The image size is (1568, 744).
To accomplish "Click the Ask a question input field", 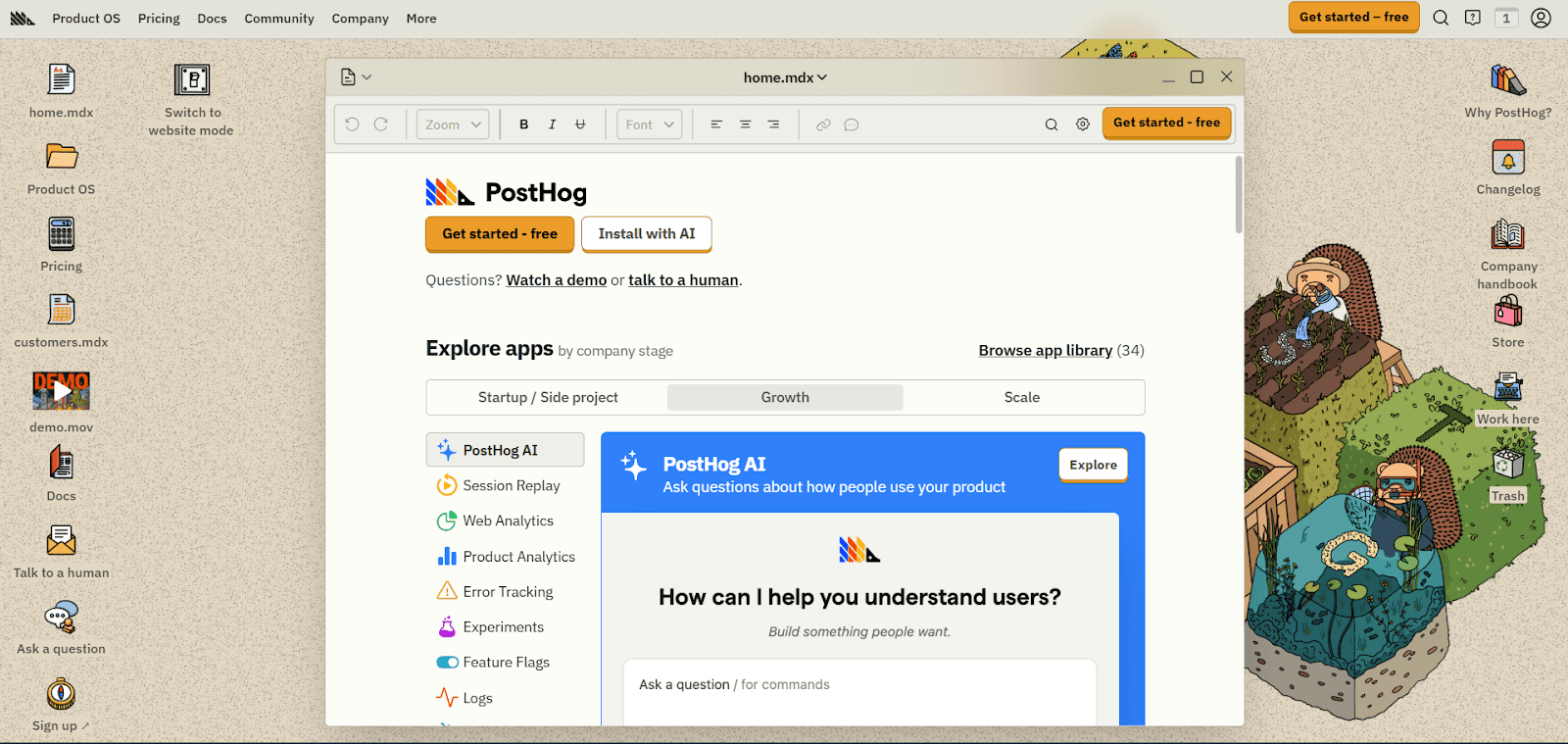I will 859,692.
